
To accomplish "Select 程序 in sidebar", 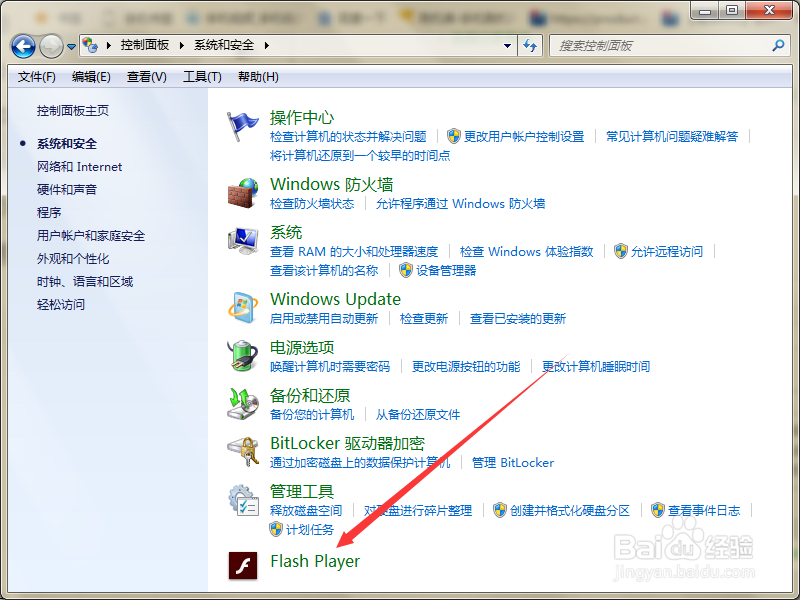I will pos(49,213).
